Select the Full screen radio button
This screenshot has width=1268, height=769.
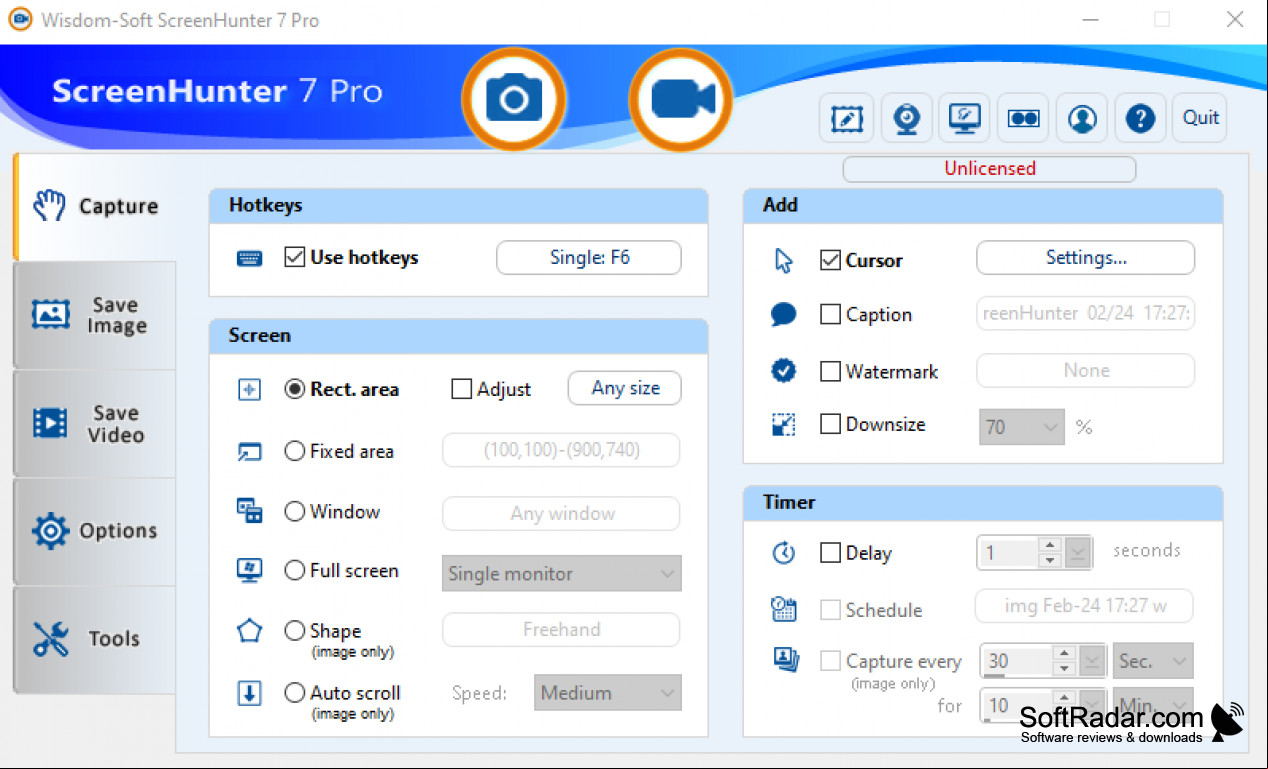click(295, 570)
